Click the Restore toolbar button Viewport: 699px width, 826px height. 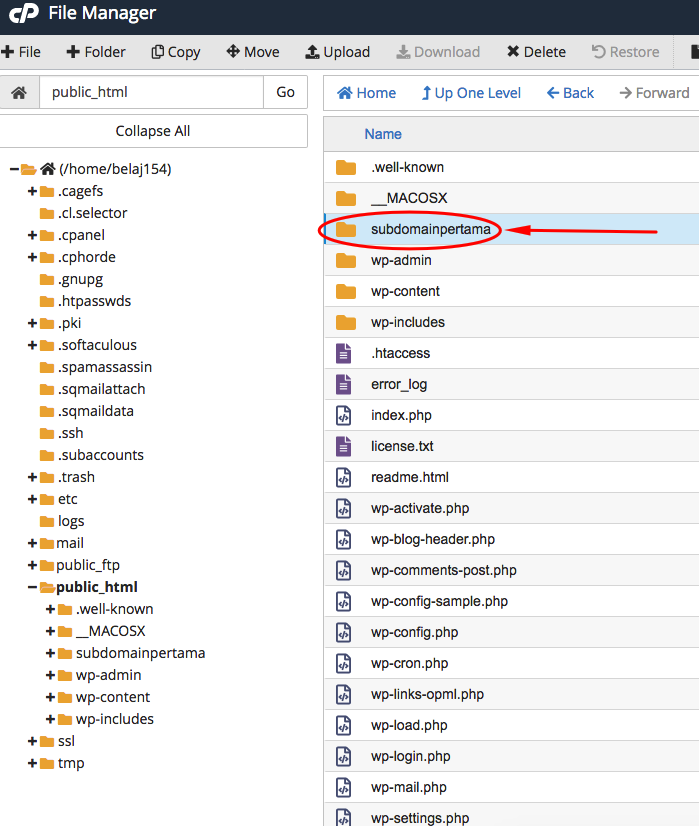[x=625, y=52]
